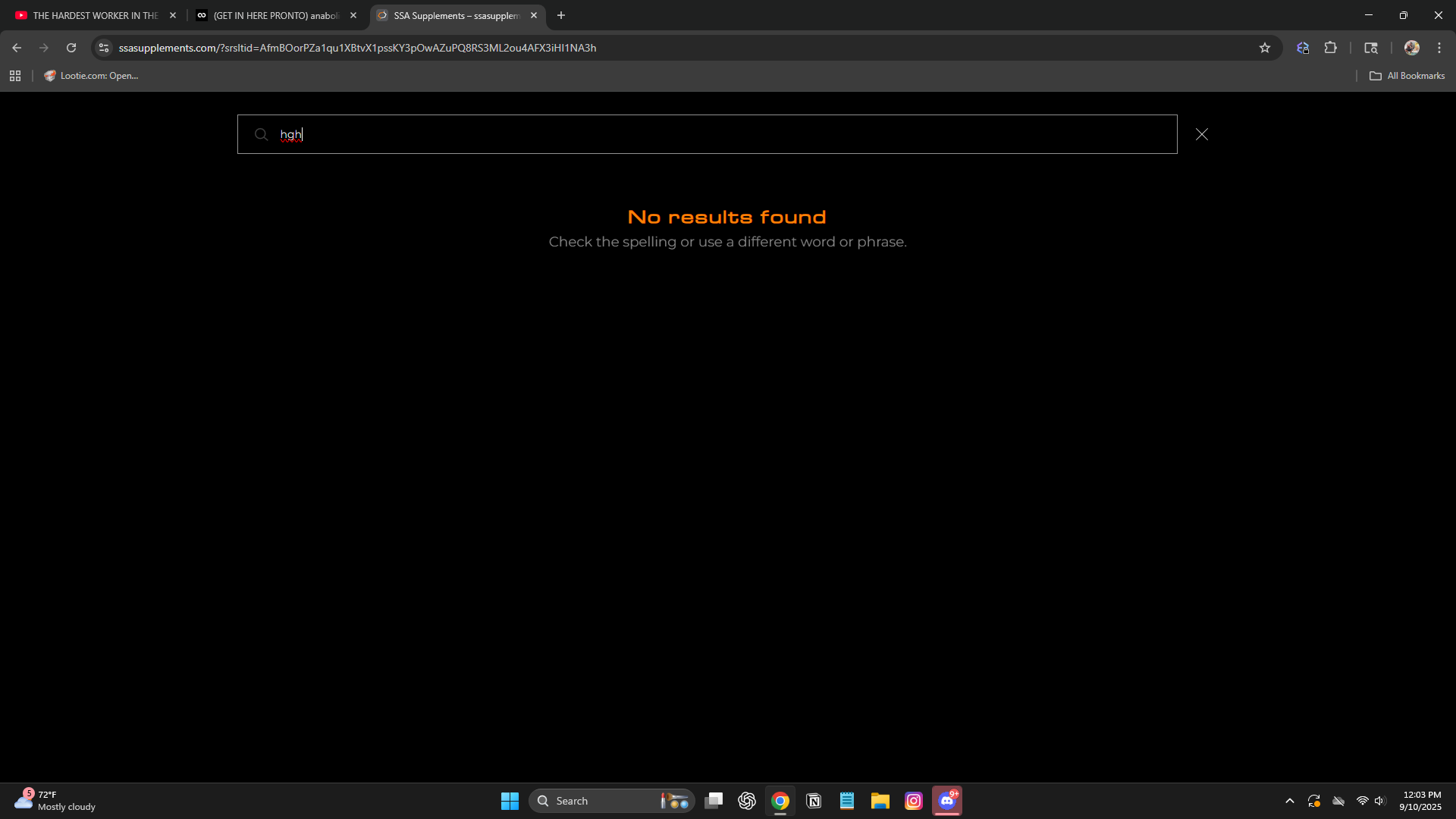Open the Lootie.com bookmark
This screenshot has height=819, width=1456.
(x=92, y=76)
